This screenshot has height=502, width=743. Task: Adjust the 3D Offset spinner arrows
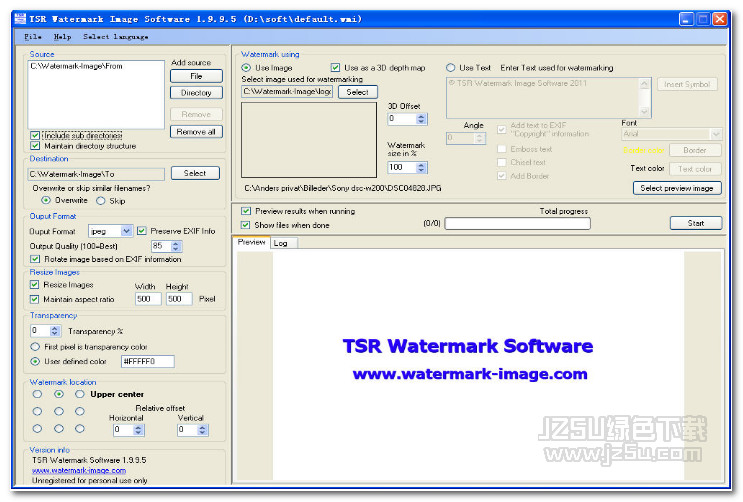point(421,119)
